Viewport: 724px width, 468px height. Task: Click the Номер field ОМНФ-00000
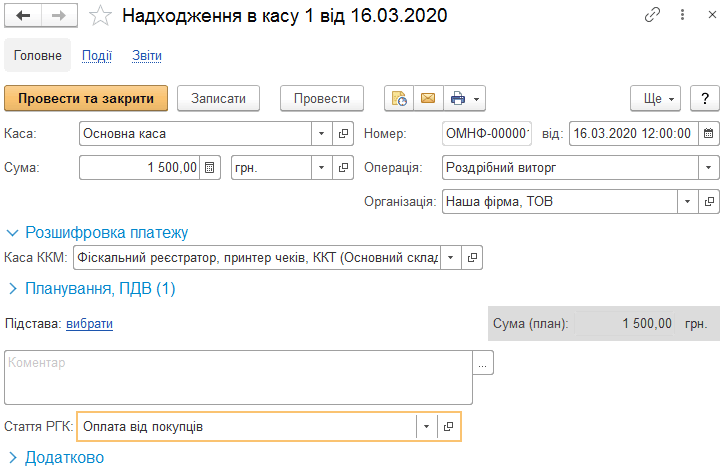point(487,134)
